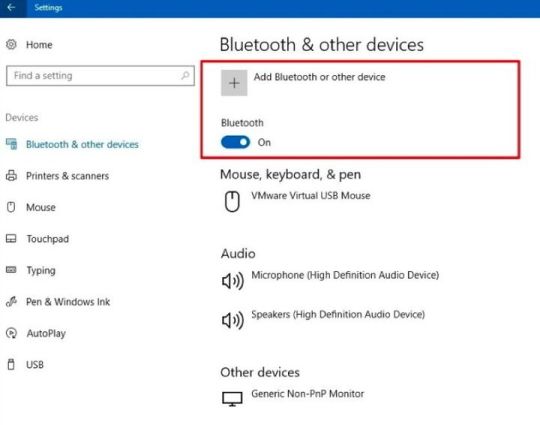The image size is (540, 425).
Task: Click into the Find a setting search box
Action: pyautogui.click(x=100, y=75)
